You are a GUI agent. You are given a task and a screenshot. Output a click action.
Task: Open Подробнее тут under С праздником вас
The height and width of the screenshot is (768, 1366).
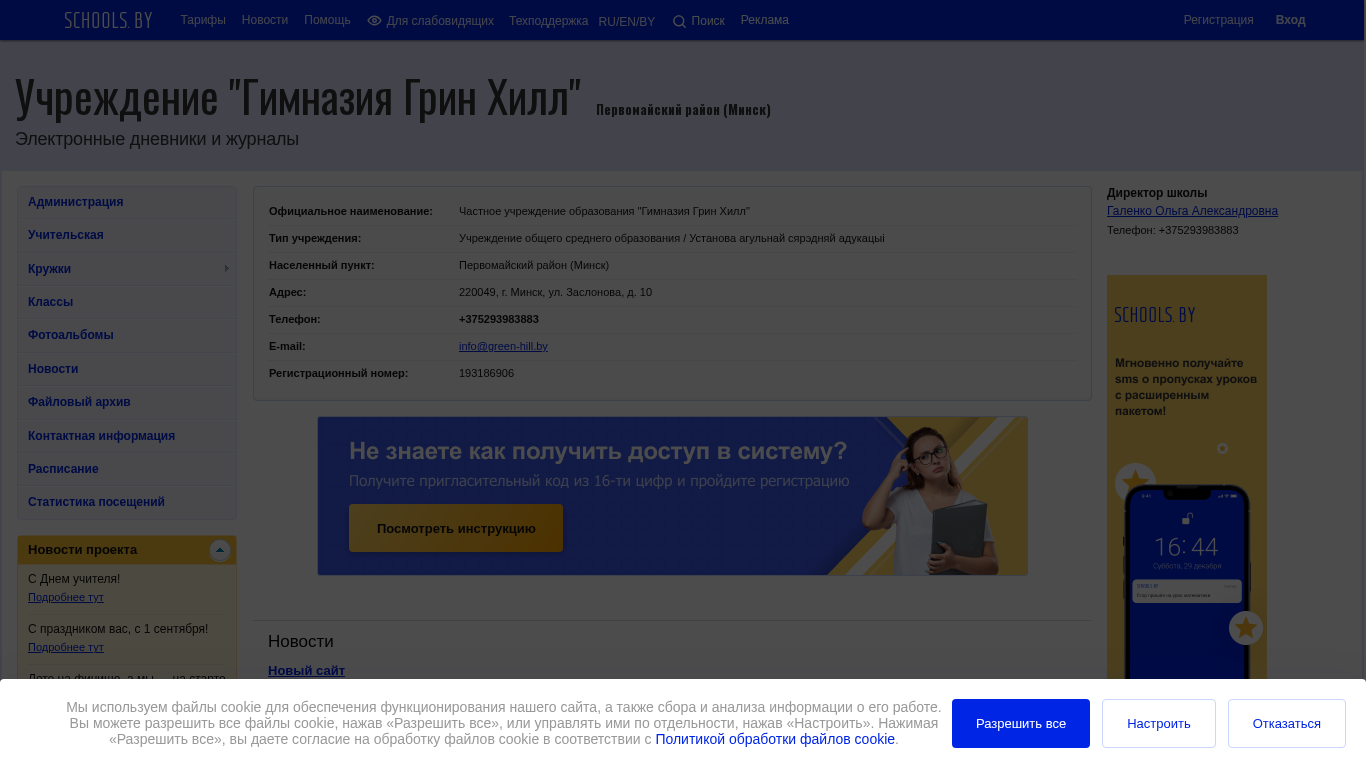66,647
